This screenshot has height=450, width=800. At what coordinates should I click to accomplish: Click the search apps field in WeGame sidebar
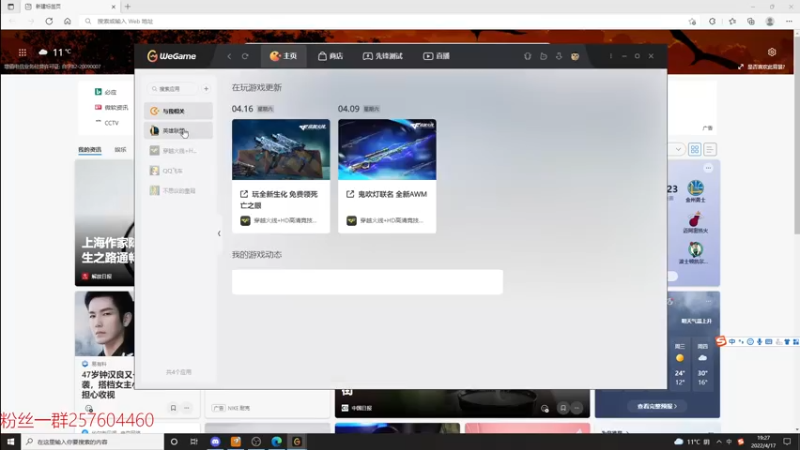[172, 89]
